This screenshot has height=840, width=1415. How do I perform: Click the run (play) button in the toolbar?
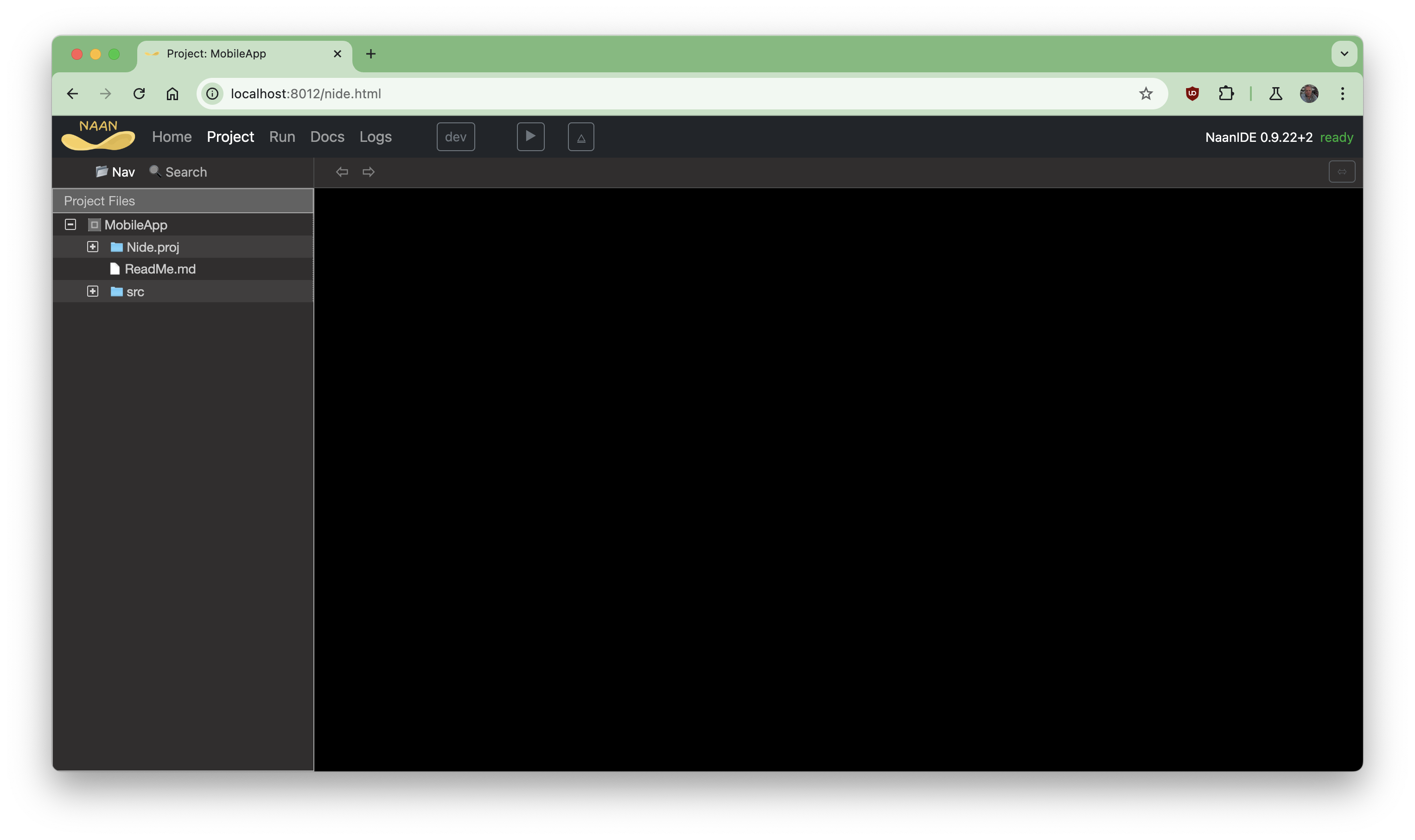pos(530,136)
